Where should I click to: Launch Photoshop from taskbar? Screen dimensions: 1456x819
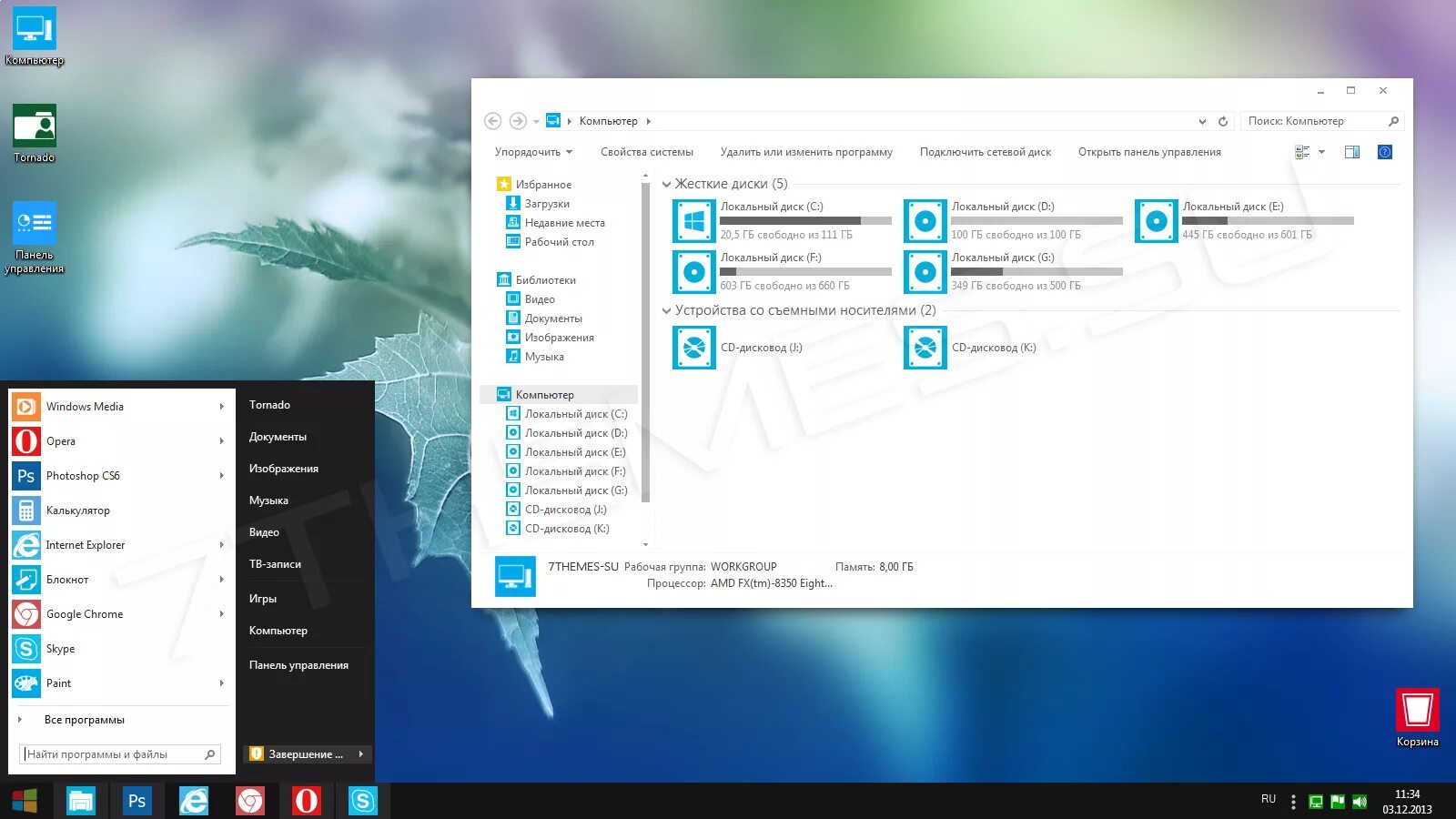coord(136,801)
